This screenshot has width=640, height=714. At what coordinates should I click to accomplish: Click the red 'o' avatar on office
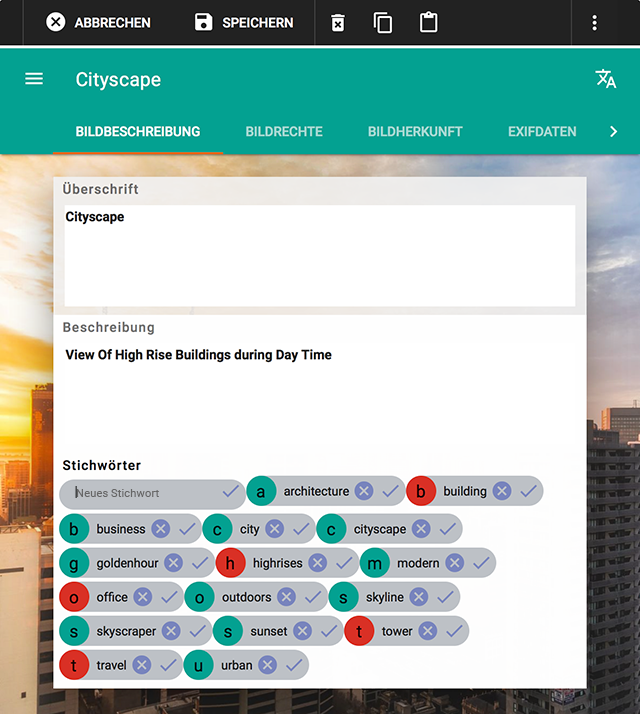point(74,597)
